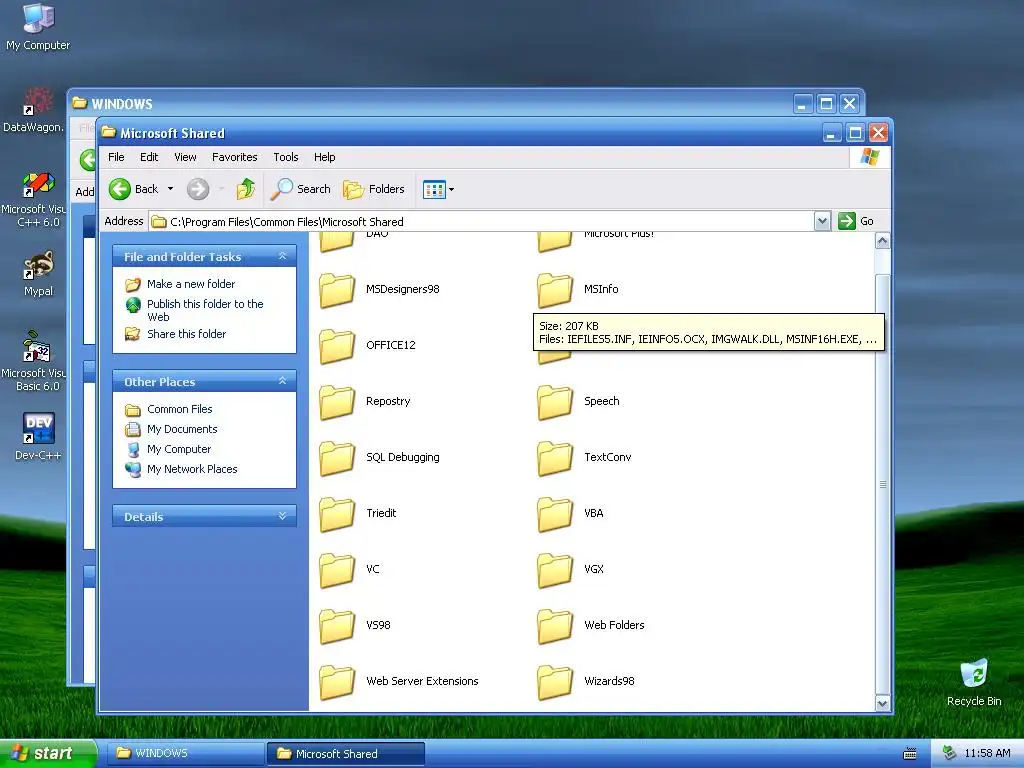Open the Start menu
Image resolution: width=1024 pixels, height=768 pixels.
48,754
